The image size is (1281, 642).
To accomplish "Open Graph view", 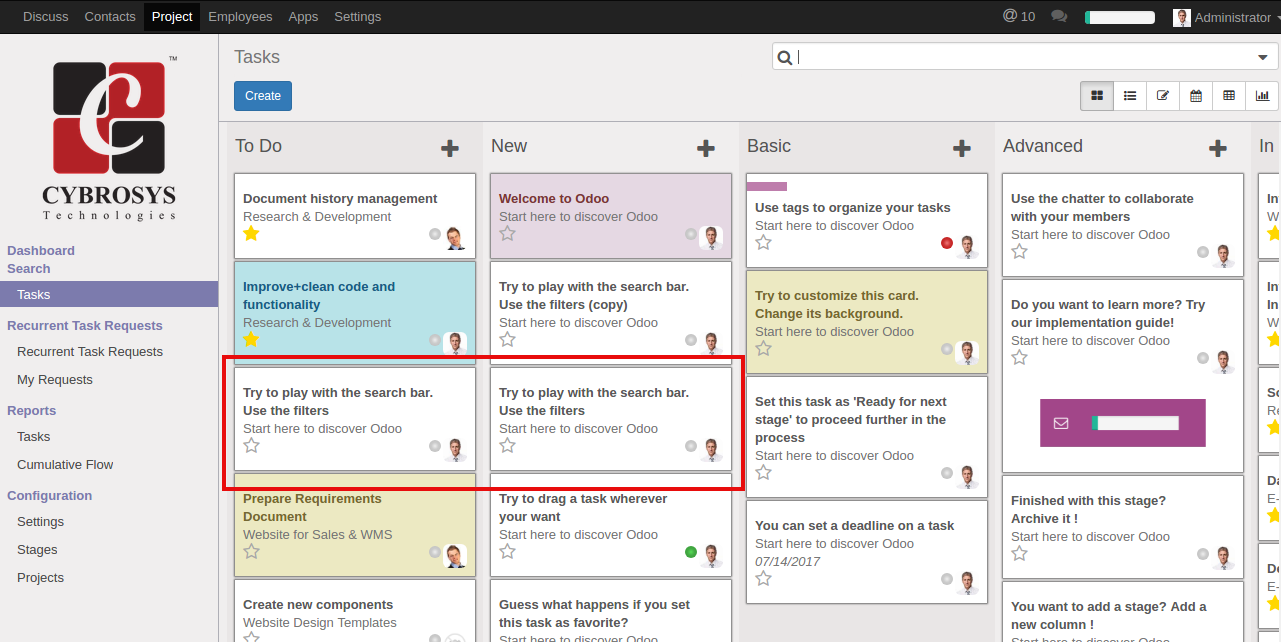I will (x=1262, y=96).
